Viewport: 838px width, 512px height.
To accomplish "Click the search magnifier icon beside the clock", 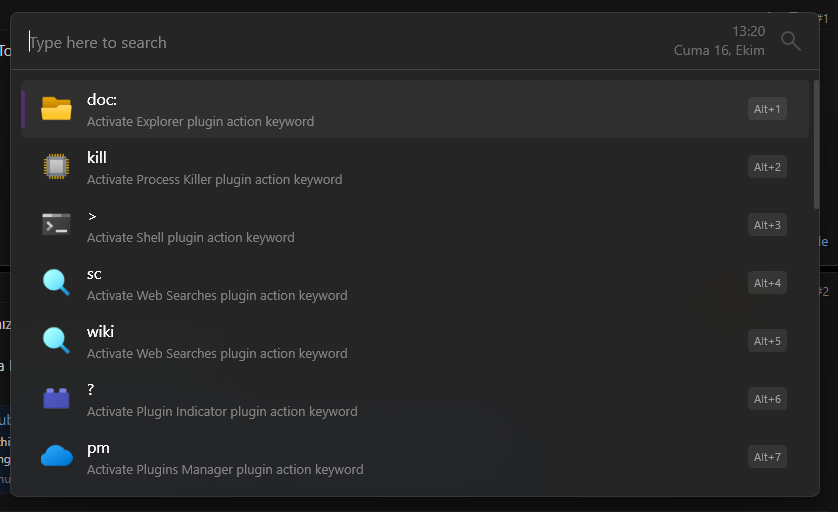I will 790,41.
